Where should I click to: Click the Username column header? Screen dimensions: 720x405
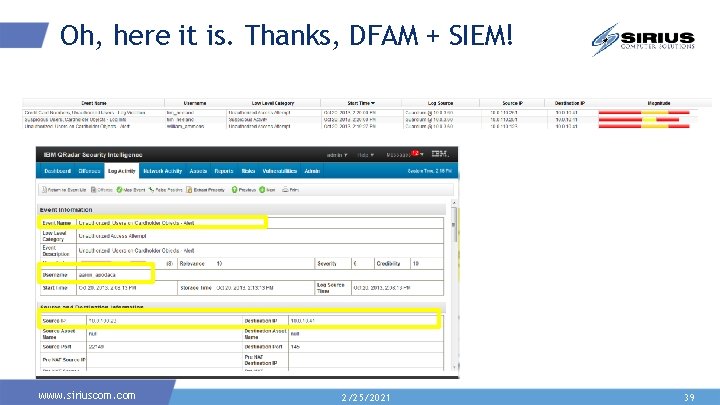point(195,103)
